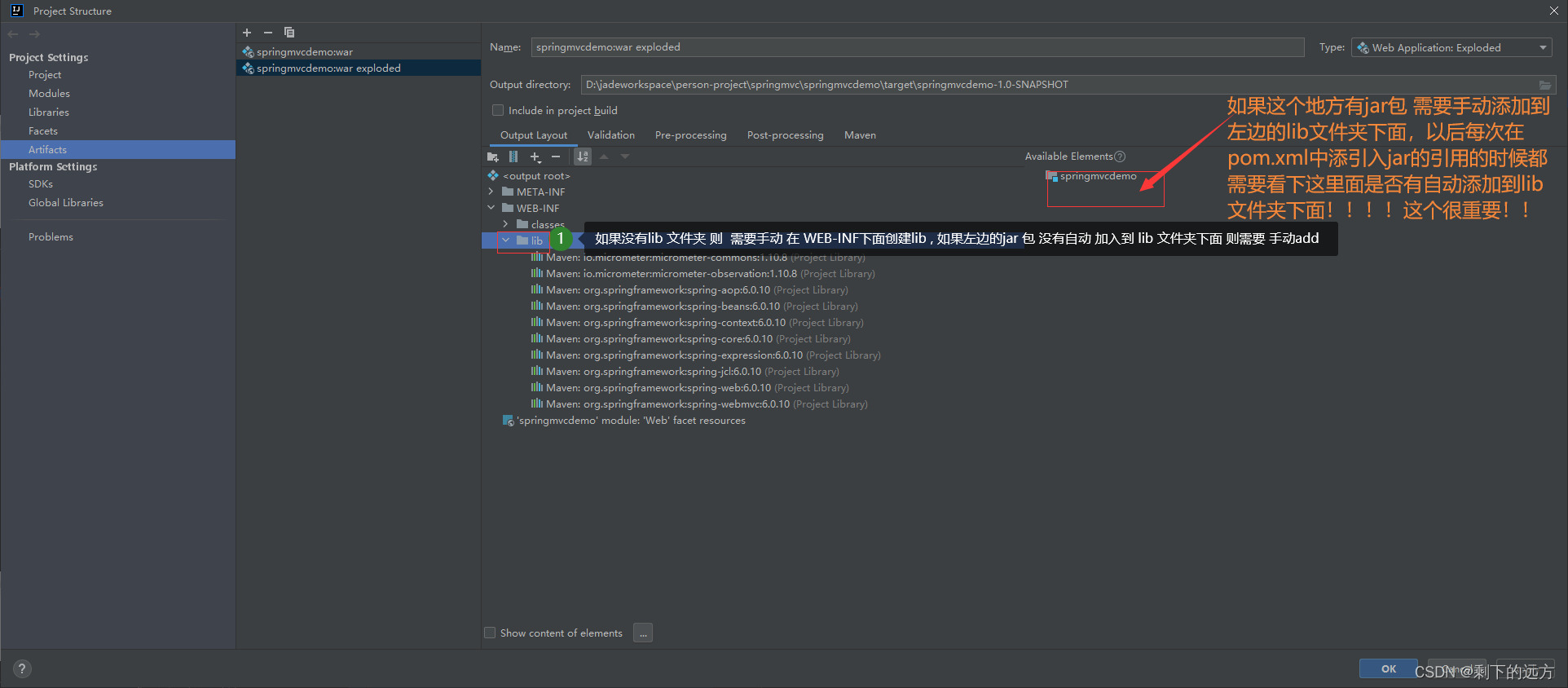Viewport: 1568px width, 688px height.
Task: Edit the artifact Name field
Action: (x=918, y=47)
